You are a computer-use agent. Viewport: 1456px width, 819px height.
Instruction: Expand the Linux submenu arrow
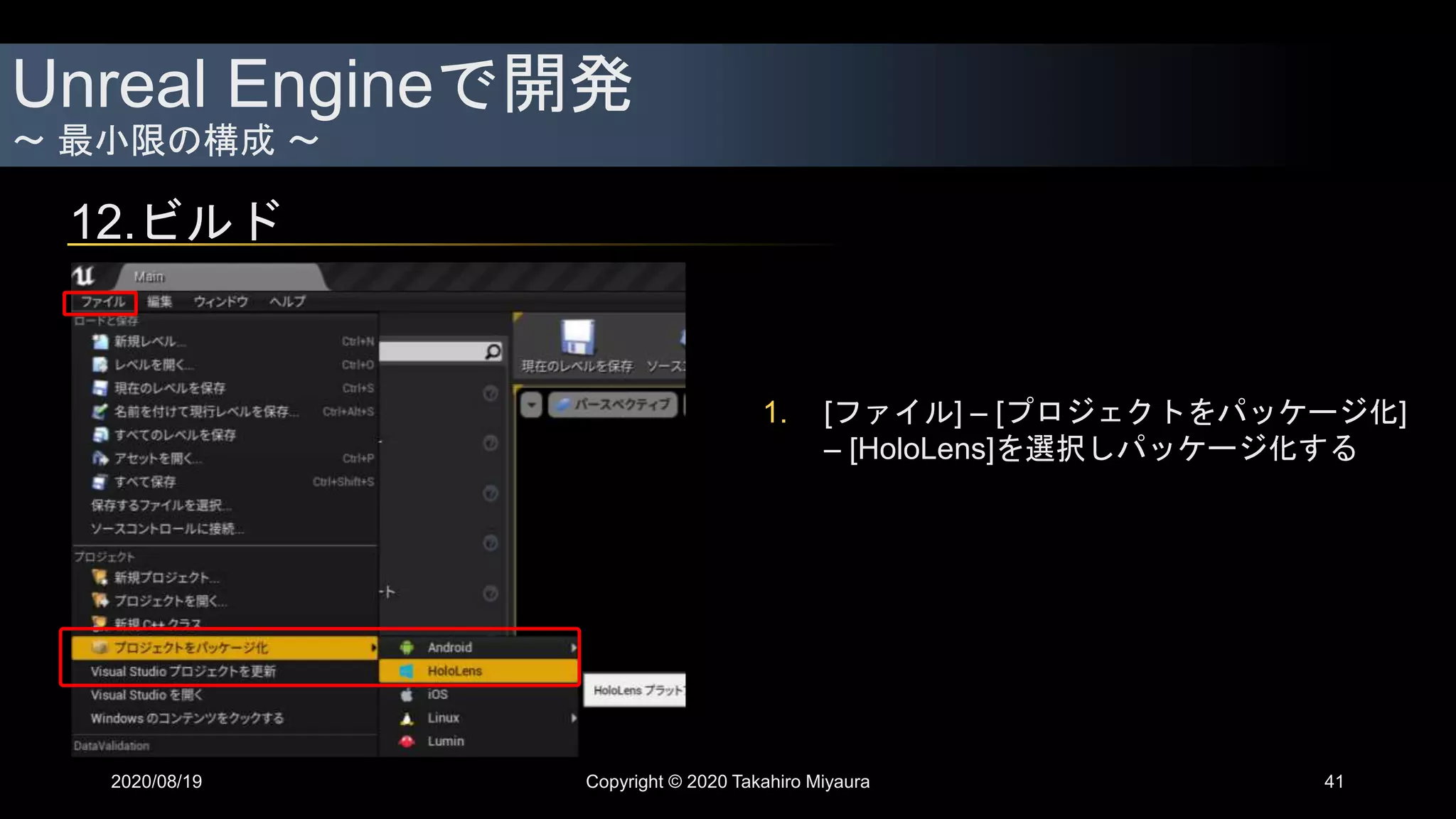click(573, 718)
